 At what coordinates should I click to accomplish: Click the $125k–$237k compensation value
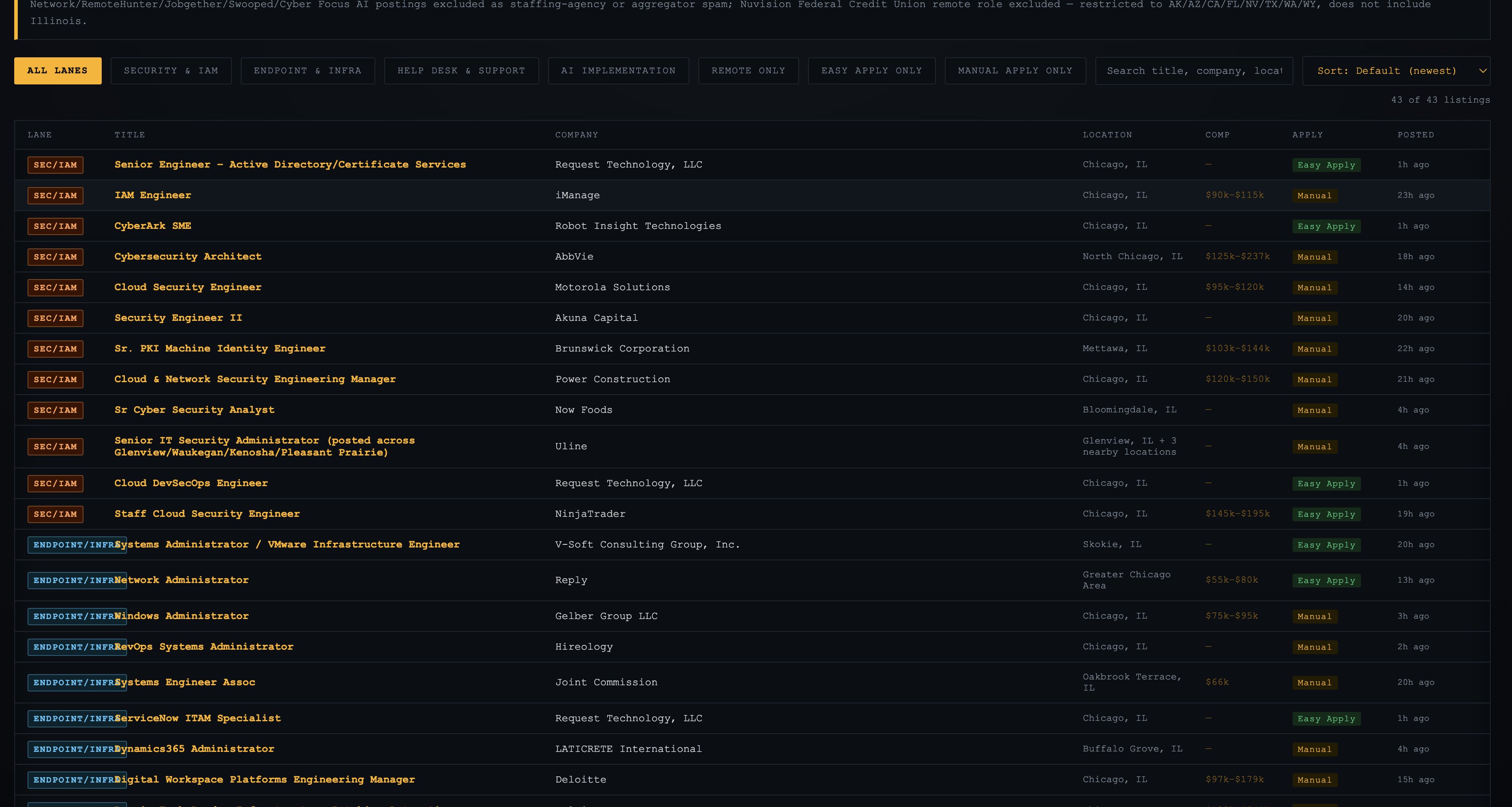pos(1237,256)
